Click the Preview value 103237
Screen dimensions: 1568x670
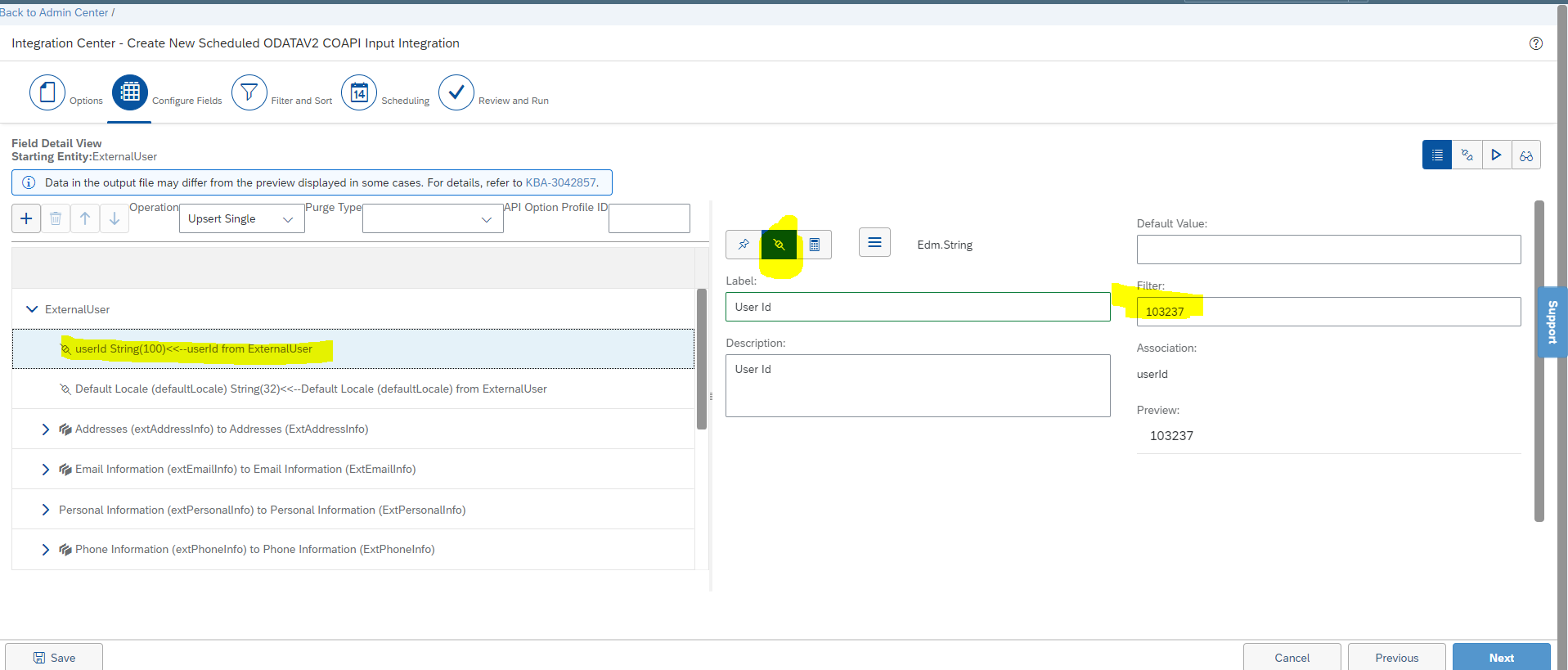1171,436
